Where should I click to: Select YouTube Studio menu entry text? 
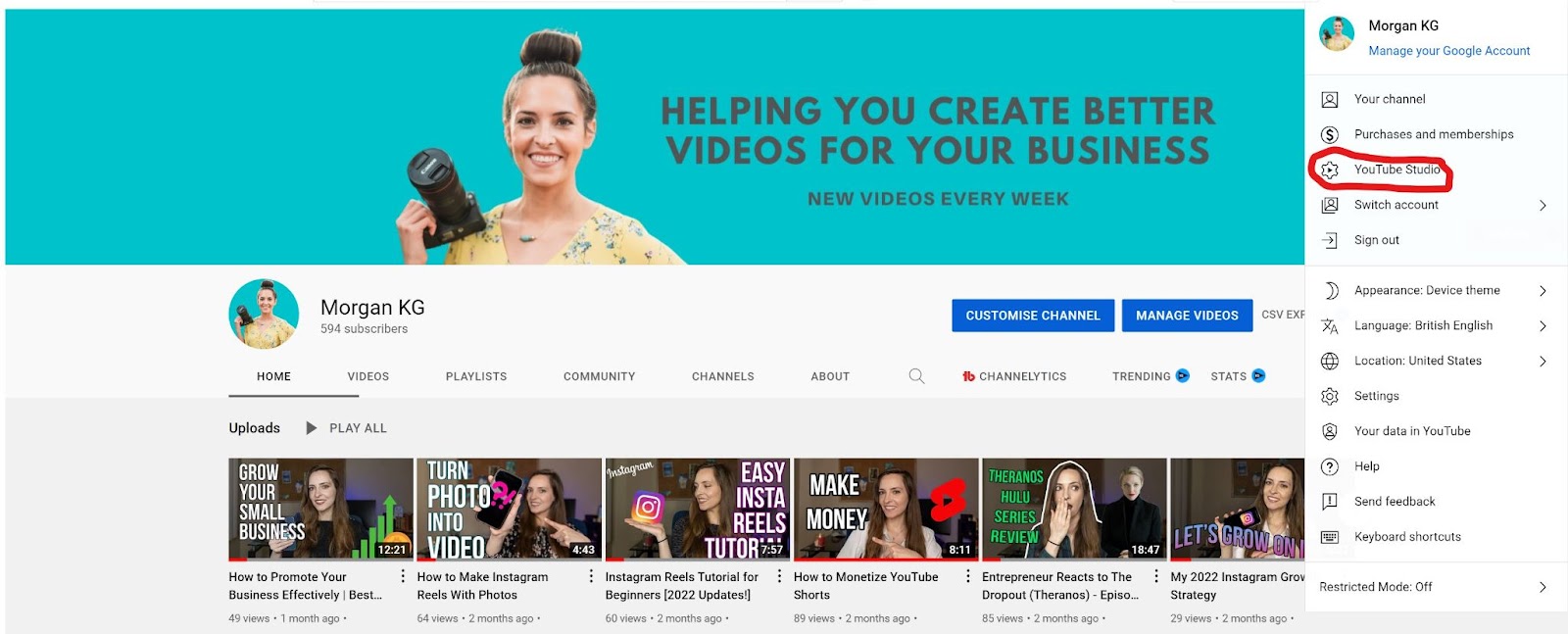point(1397,170)
